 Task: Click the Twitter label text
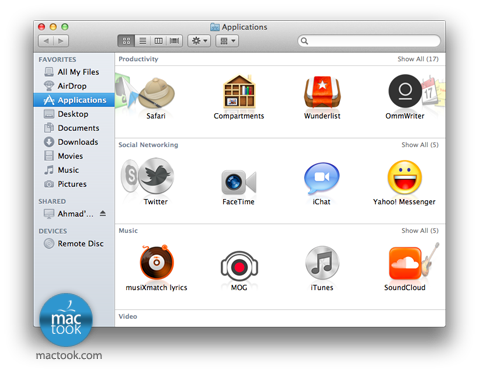pyautogui.click(x=156, y=202)
